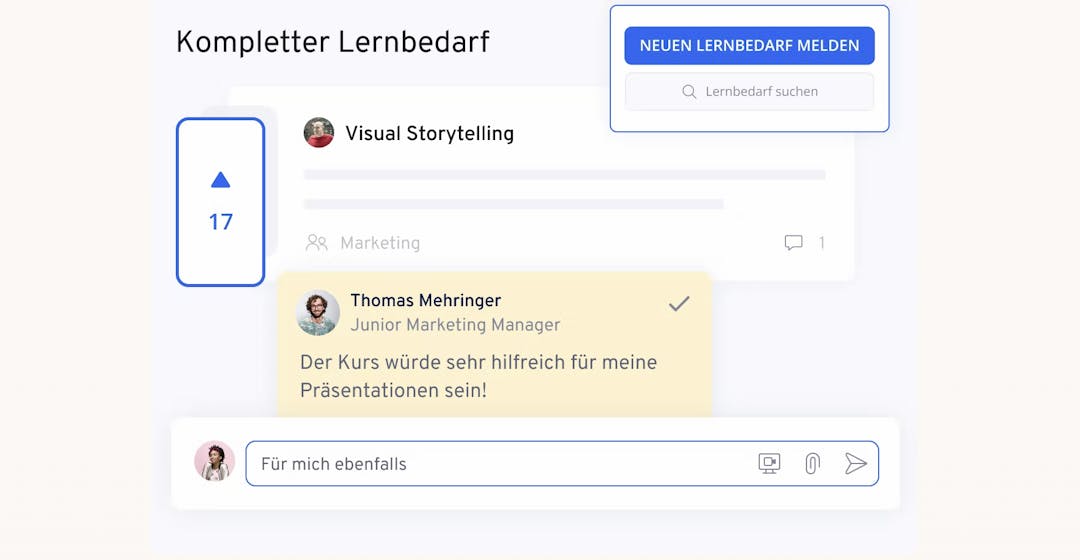Click the checkmark on Thomas's comment
Image resolution: width=1080 pixels, height=560 pixels.
[x=679, y=303]
